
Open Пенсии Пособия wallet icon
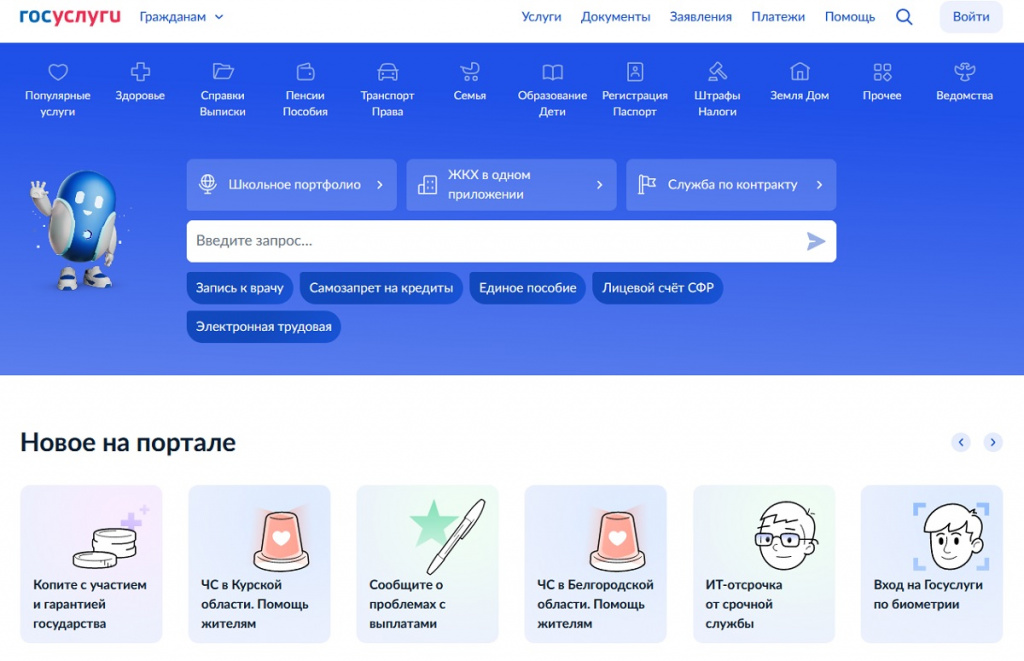tap(305, 71)
